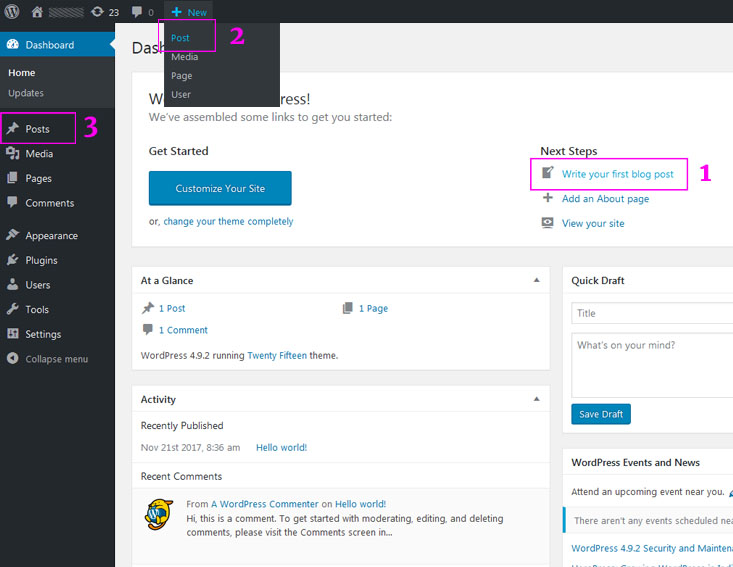
Task: Click the Save Draft button
Action: click(x=601, y=414)
